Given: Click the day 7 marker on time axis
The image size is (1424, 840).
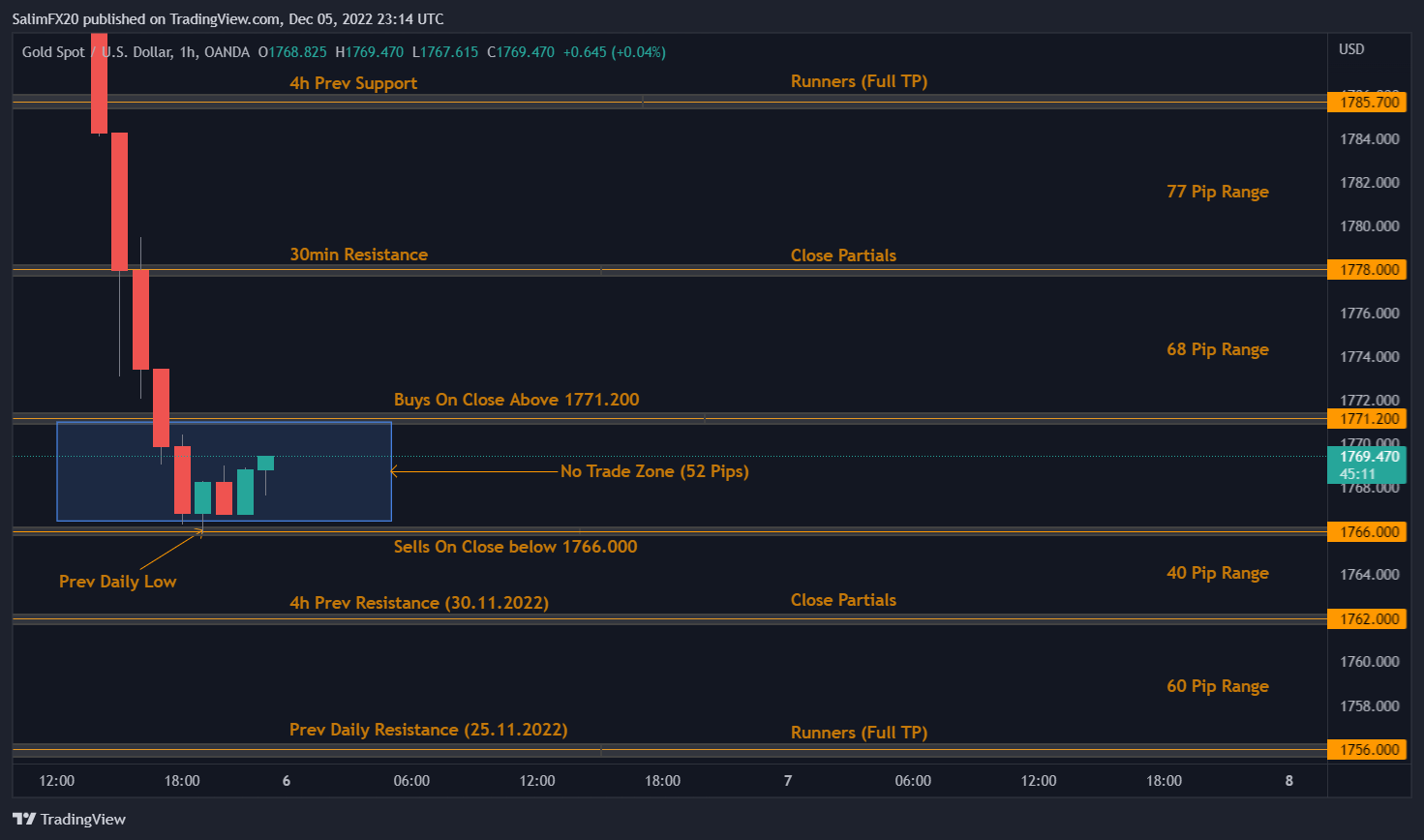Looking at the screenshot, I should [x=788, y=781].
